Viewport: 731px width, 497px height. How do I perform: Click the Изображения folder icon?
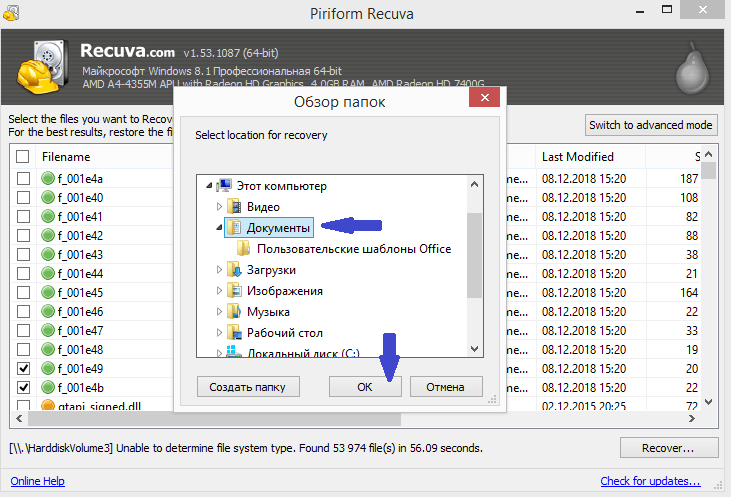pos(234,290)
